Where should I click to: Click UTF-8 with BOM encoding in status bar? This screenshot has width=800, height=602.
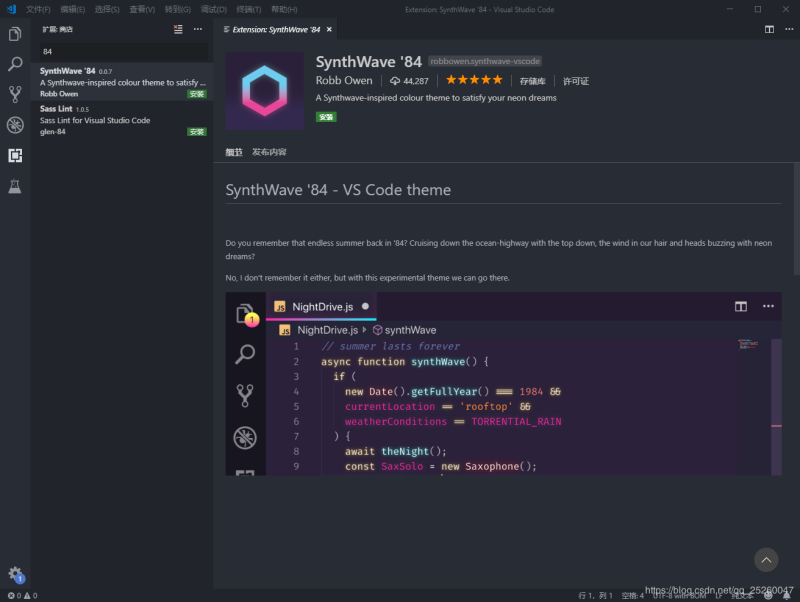point(680,595)
